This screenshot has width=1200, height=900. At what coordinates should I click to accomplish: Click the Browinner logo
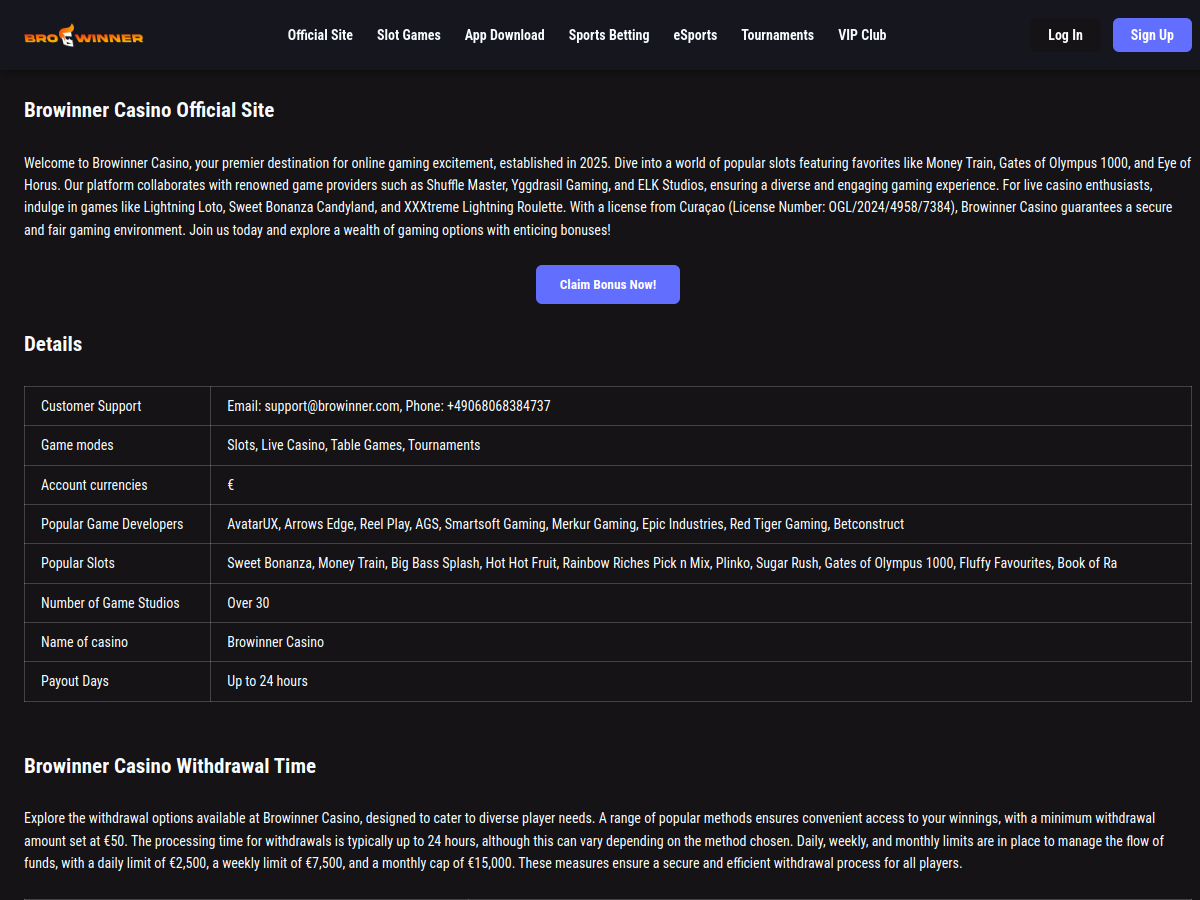84,37
